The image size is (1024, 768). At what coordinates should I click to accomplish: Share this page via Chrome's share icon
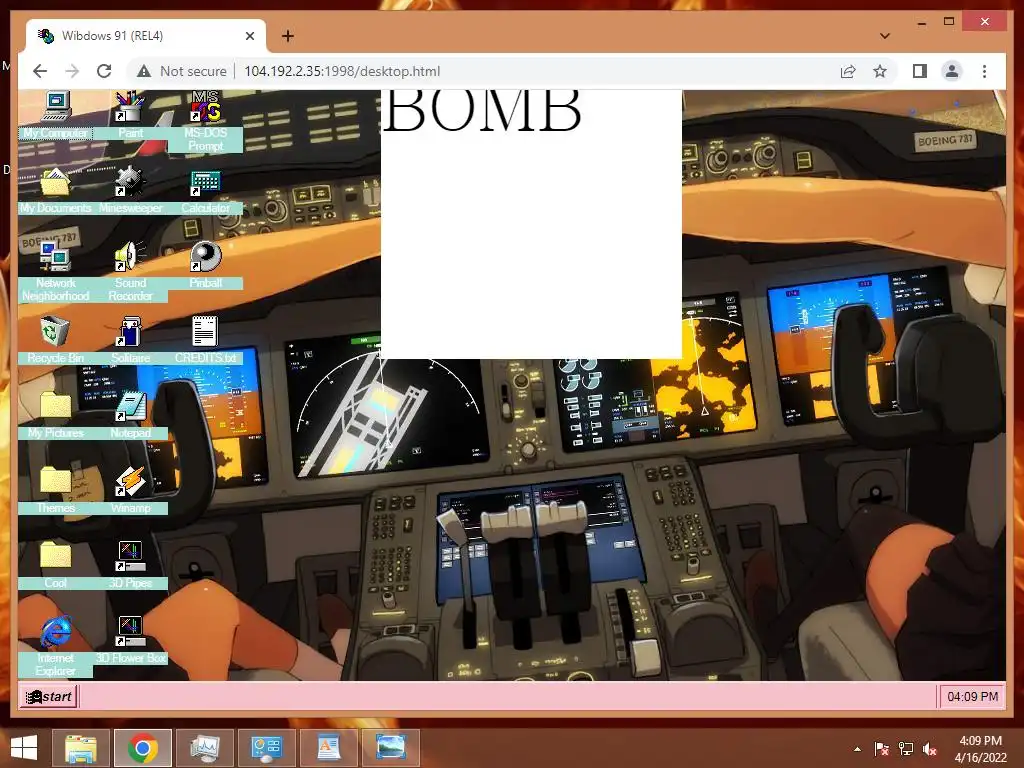(848, 71)
